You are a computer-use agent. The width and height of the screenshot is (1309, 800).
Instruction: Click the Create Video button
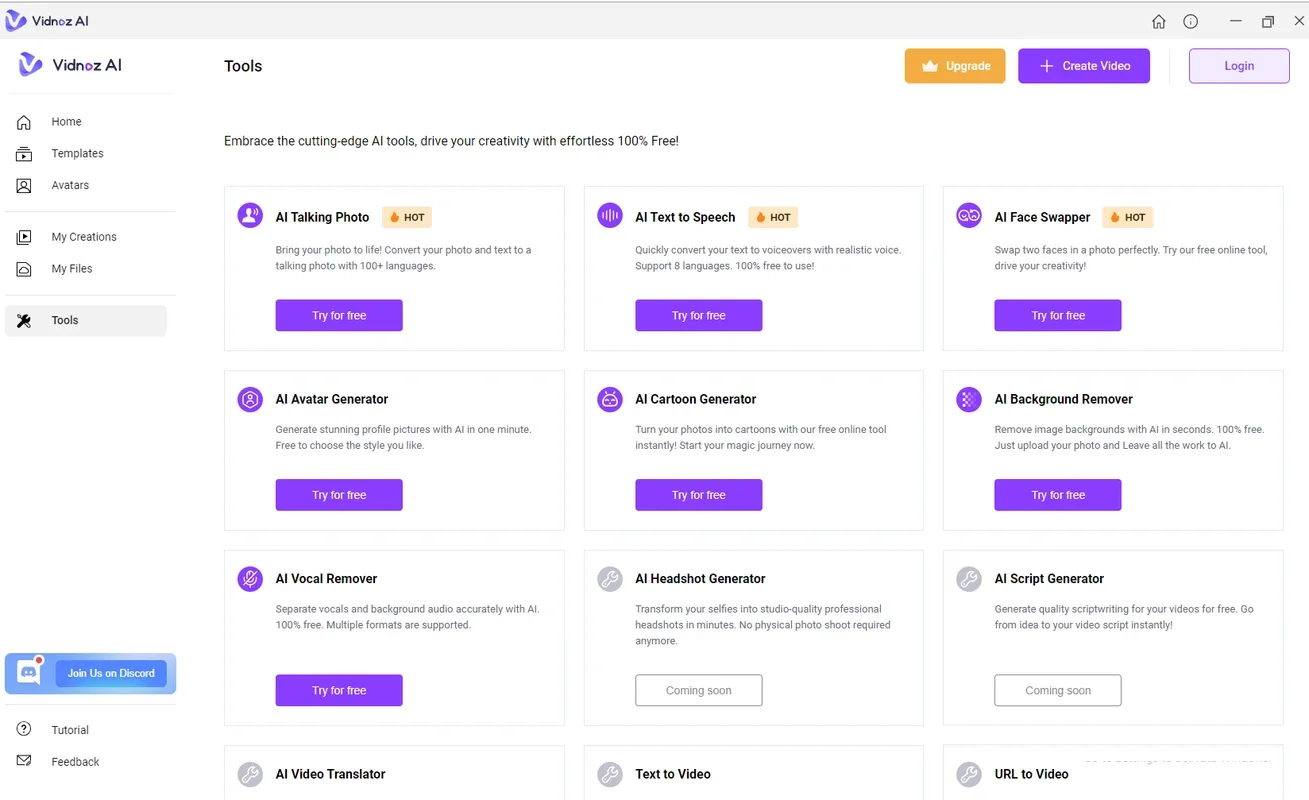pyautogui.click(x=1084, y=66)
